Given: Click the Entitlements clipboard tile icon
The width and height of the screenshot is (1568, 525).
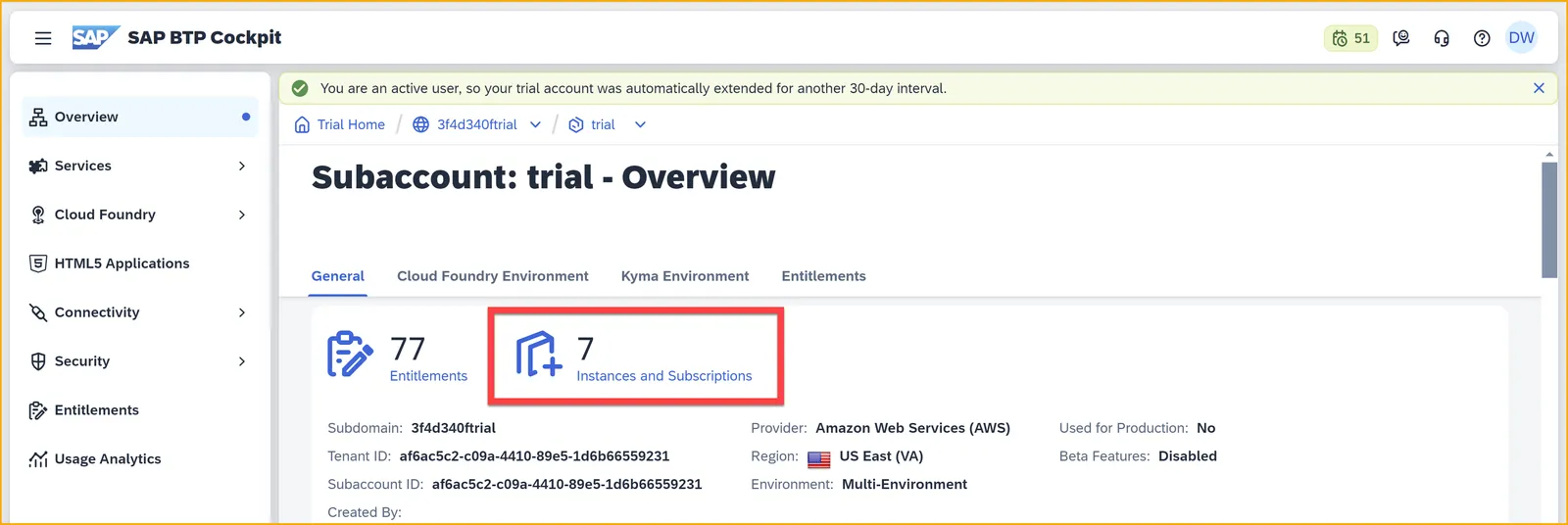Looking at the screenshot, I should click(350, 355).
